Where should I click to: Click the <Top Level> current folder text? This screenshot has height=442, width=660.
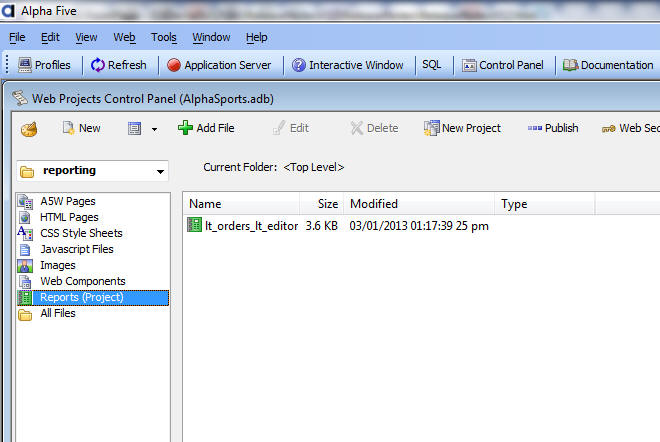[x=314, y=168]
